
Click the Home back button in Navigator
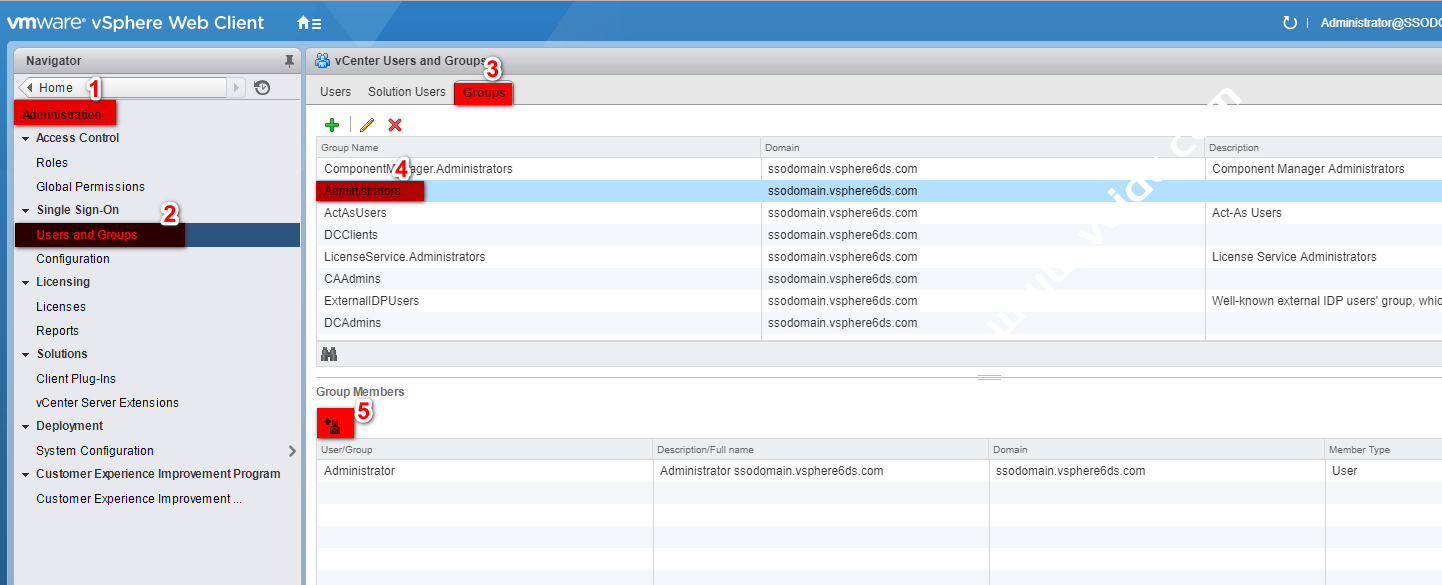click(55, 88)
